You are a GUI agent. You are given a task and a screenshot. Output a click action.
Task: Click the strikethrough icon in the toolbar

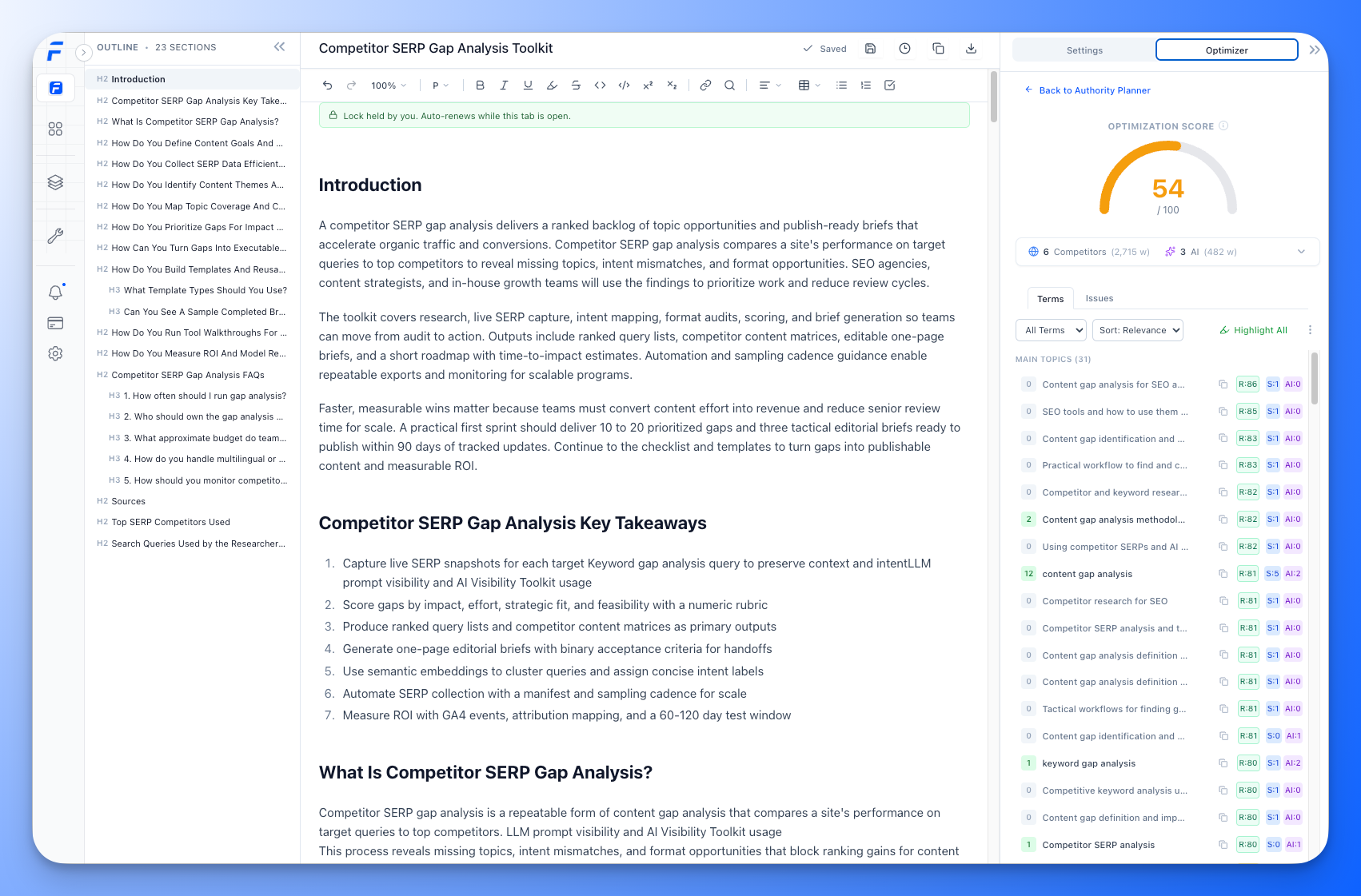pyautogui.click(x=576, y=85)
